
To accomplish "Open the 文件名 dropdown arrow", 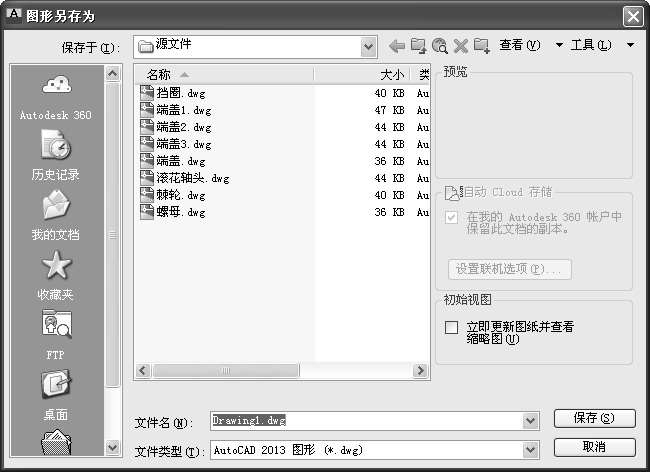I will [531, 421].
